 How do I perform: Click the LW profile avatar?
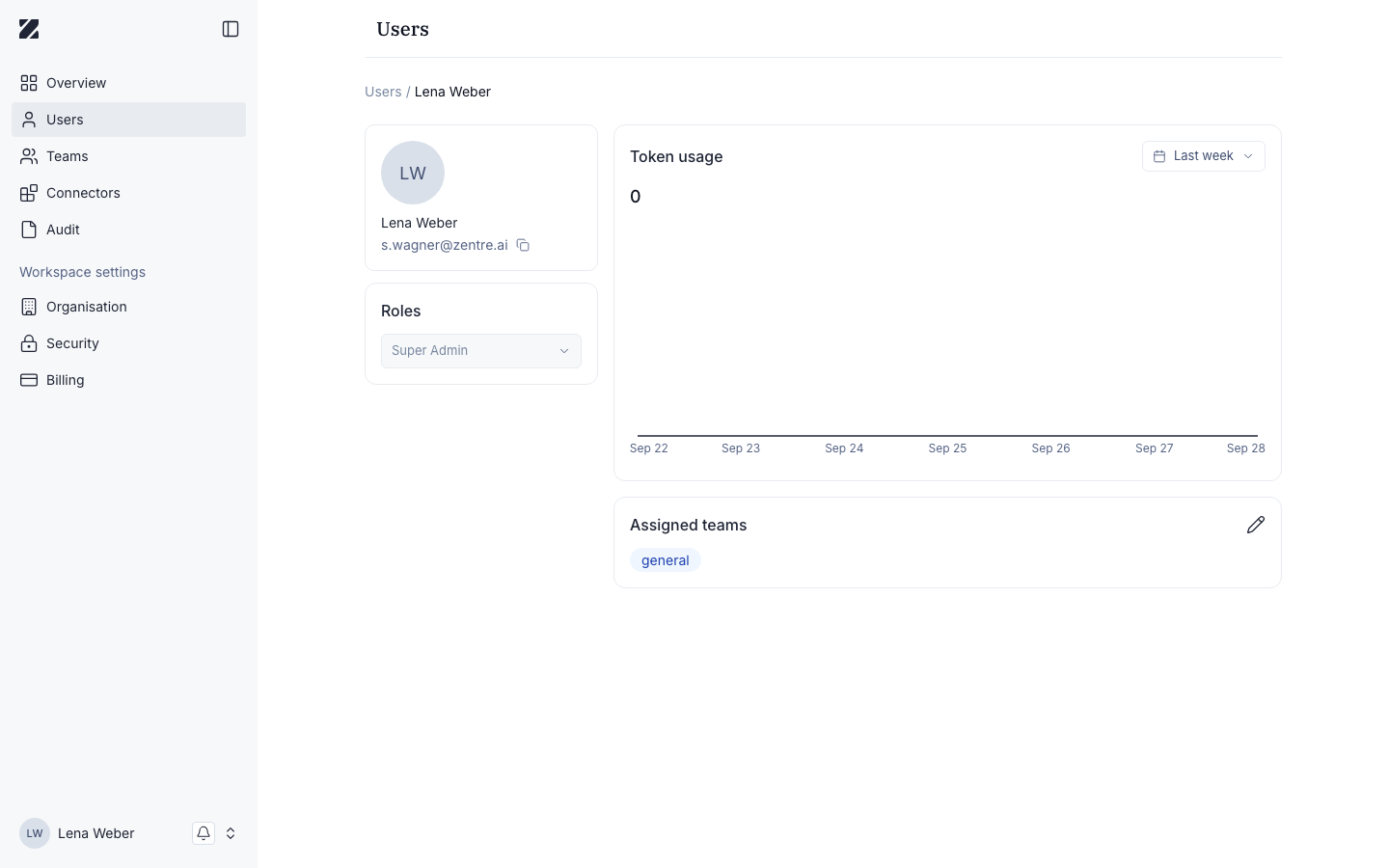[x=413, y=174]
